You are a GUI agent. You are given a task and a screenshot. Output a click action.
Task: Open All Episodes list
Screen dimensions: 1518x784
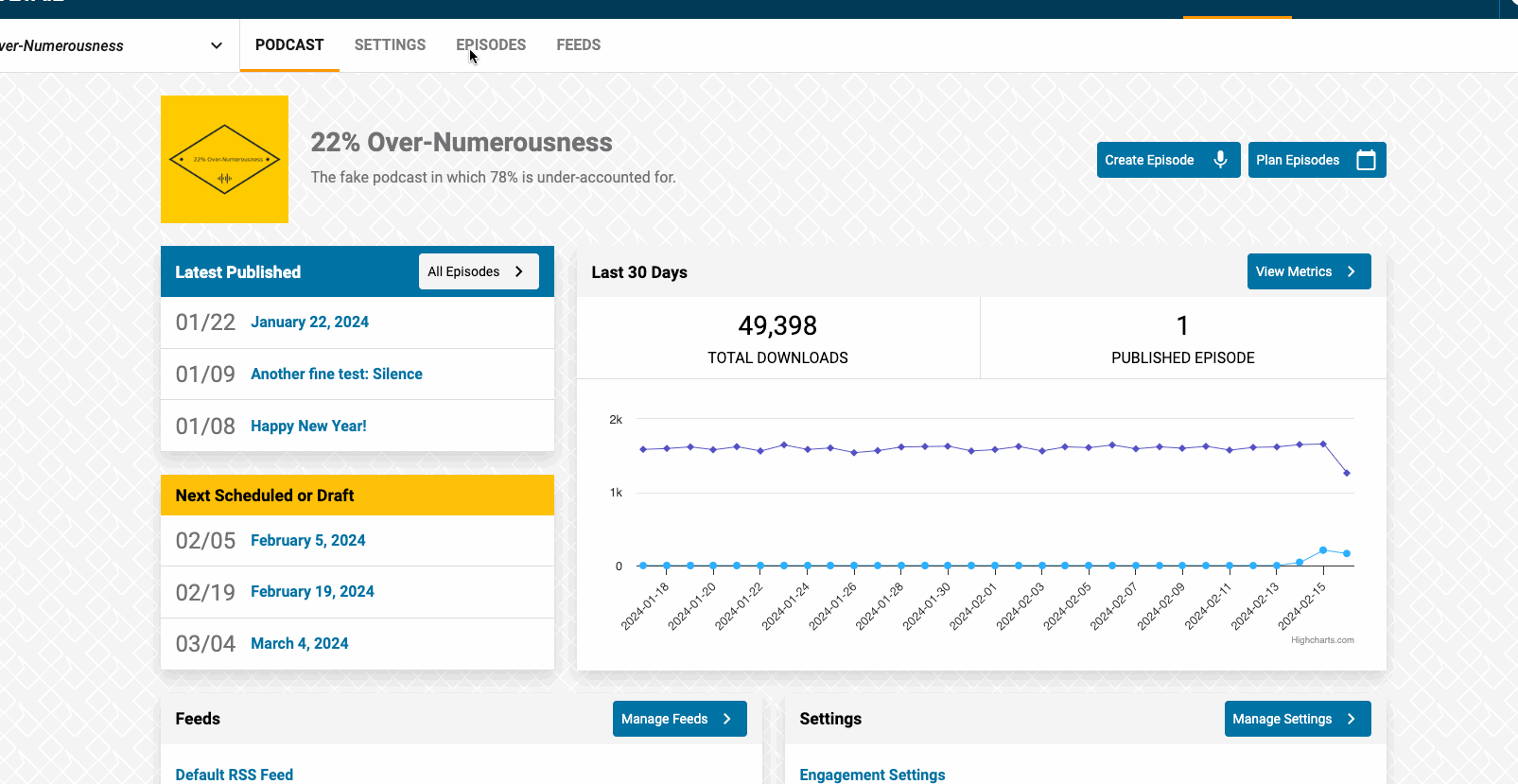479,271
